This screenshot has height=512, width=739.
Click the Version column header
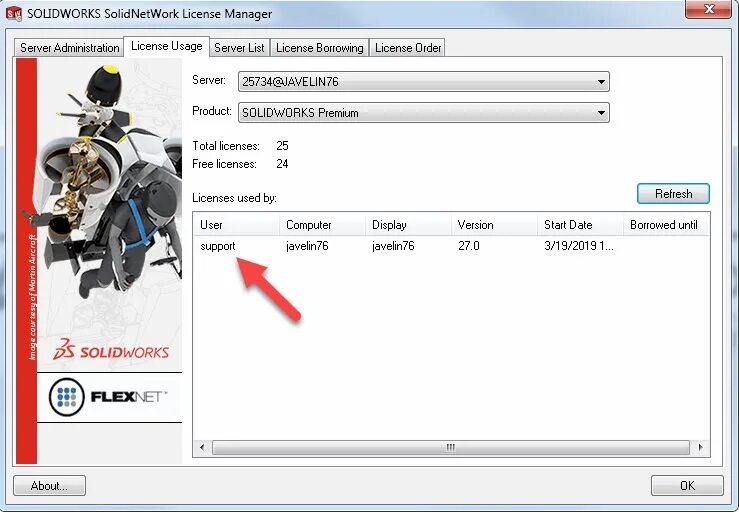(x=494, y=225)
